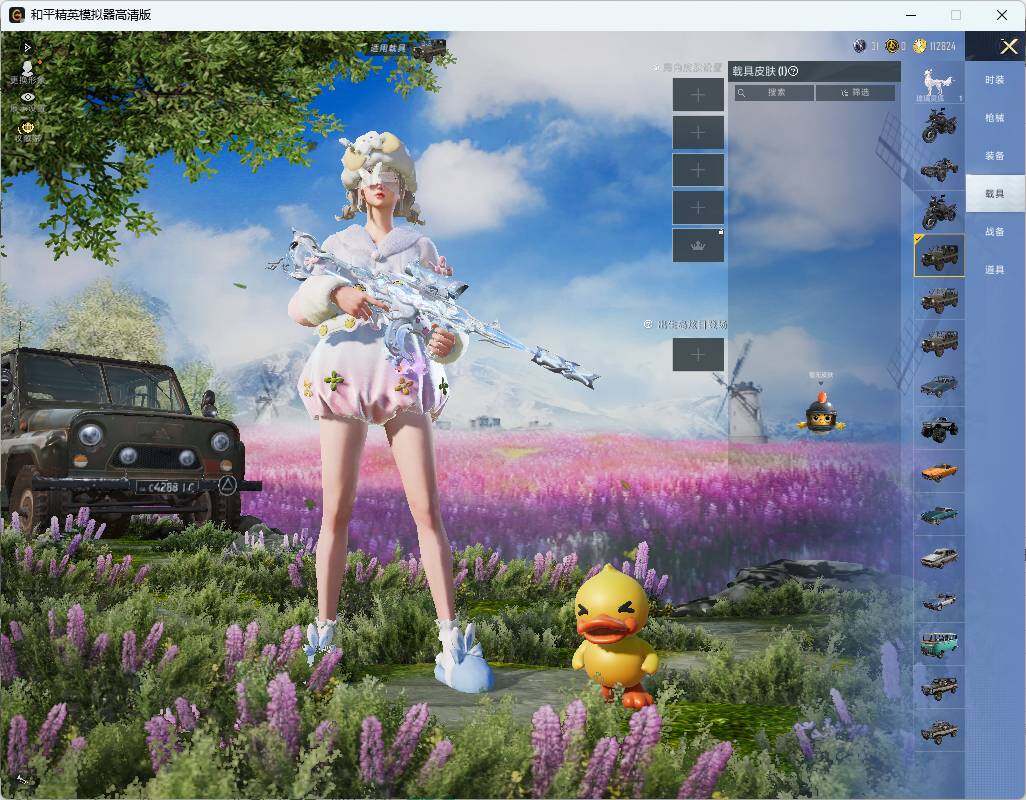This screenshot has height=800, width=1026.
Task: Go to the 战备 tab
Action: tap(995, 232)
